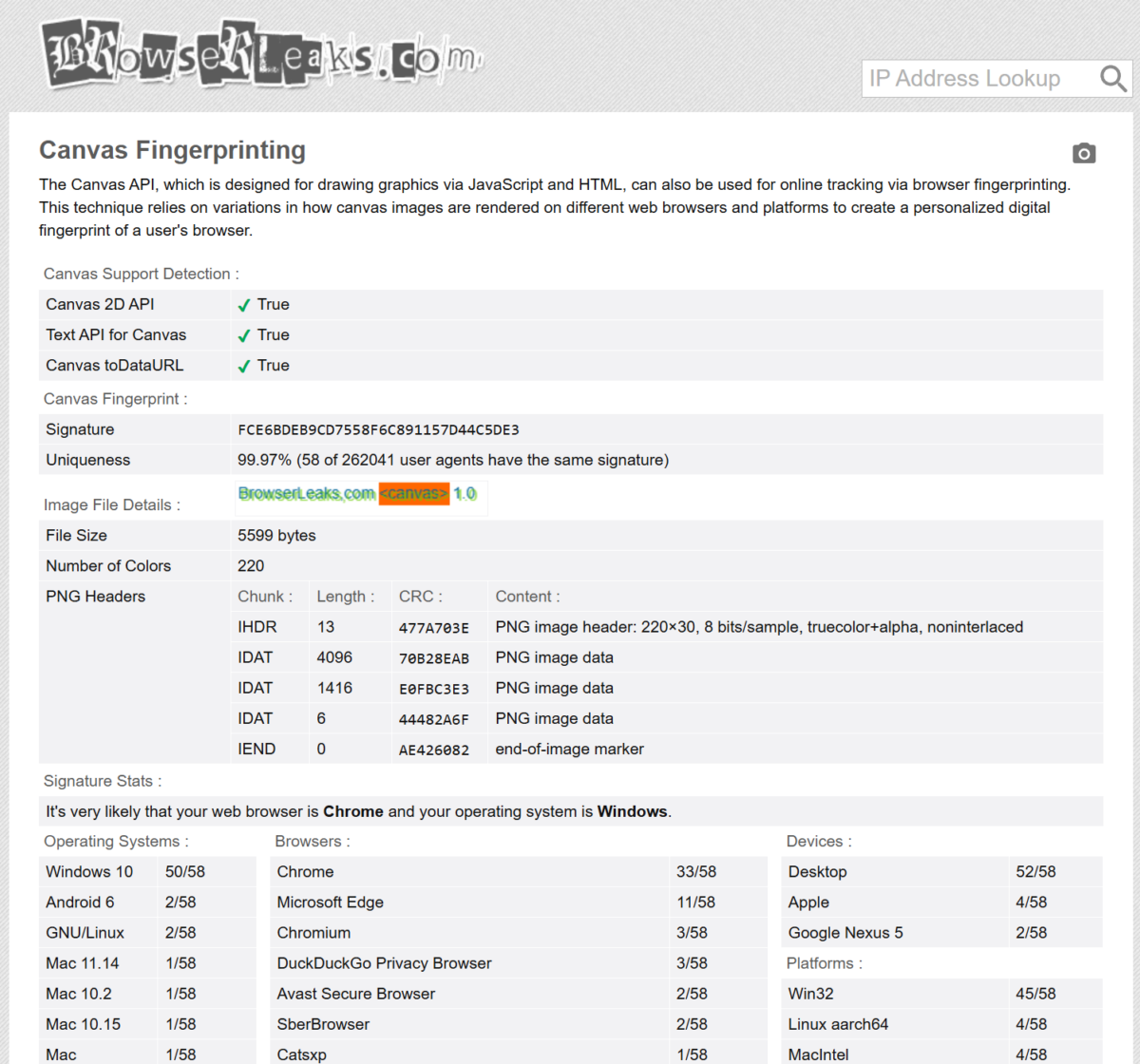Select the signature hash value
Screen dimensions: 1140x1064
(x=378, y=429)
